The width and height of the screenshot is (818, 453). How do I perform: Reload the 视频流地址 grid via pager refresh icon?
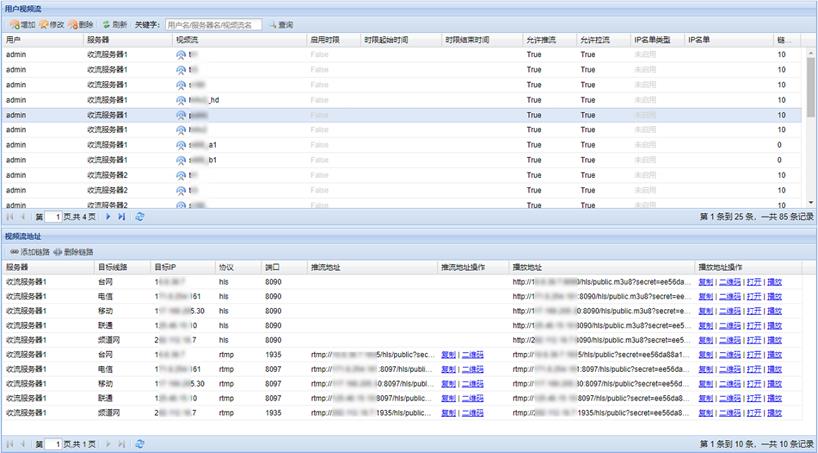pos(139,444)
